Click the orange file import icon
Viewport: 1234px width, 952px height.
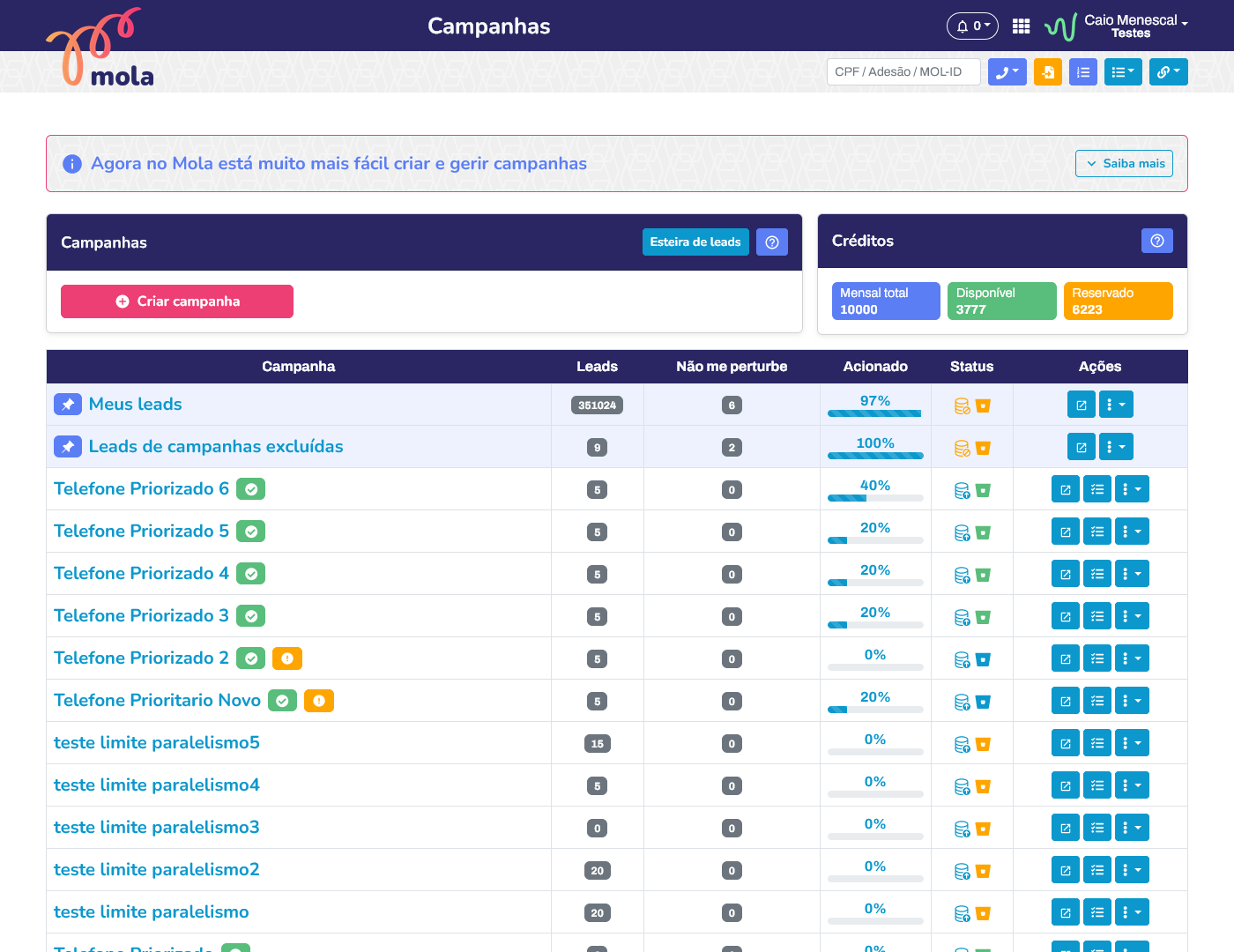point(1047,72)
